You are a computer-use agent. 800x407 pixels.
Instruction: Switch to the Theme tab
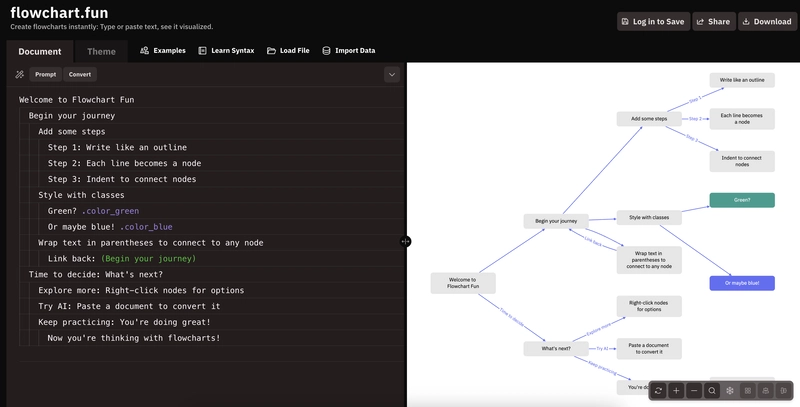pos(101,52)
